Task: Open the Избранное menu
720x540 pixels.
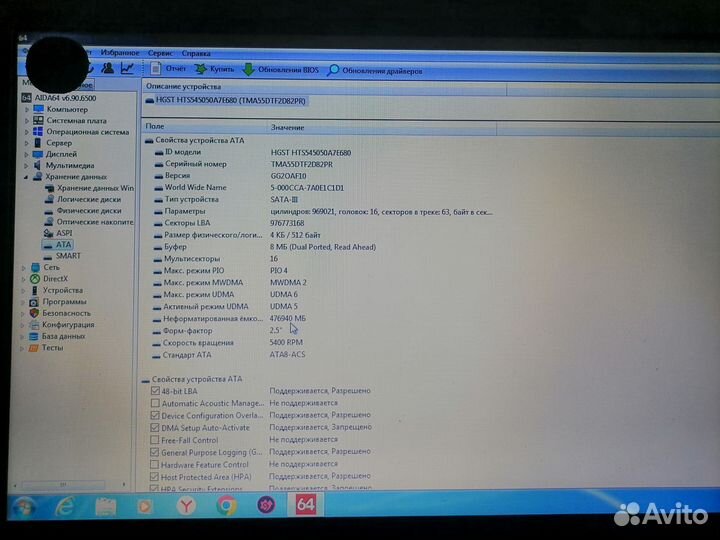Action: 119,52
